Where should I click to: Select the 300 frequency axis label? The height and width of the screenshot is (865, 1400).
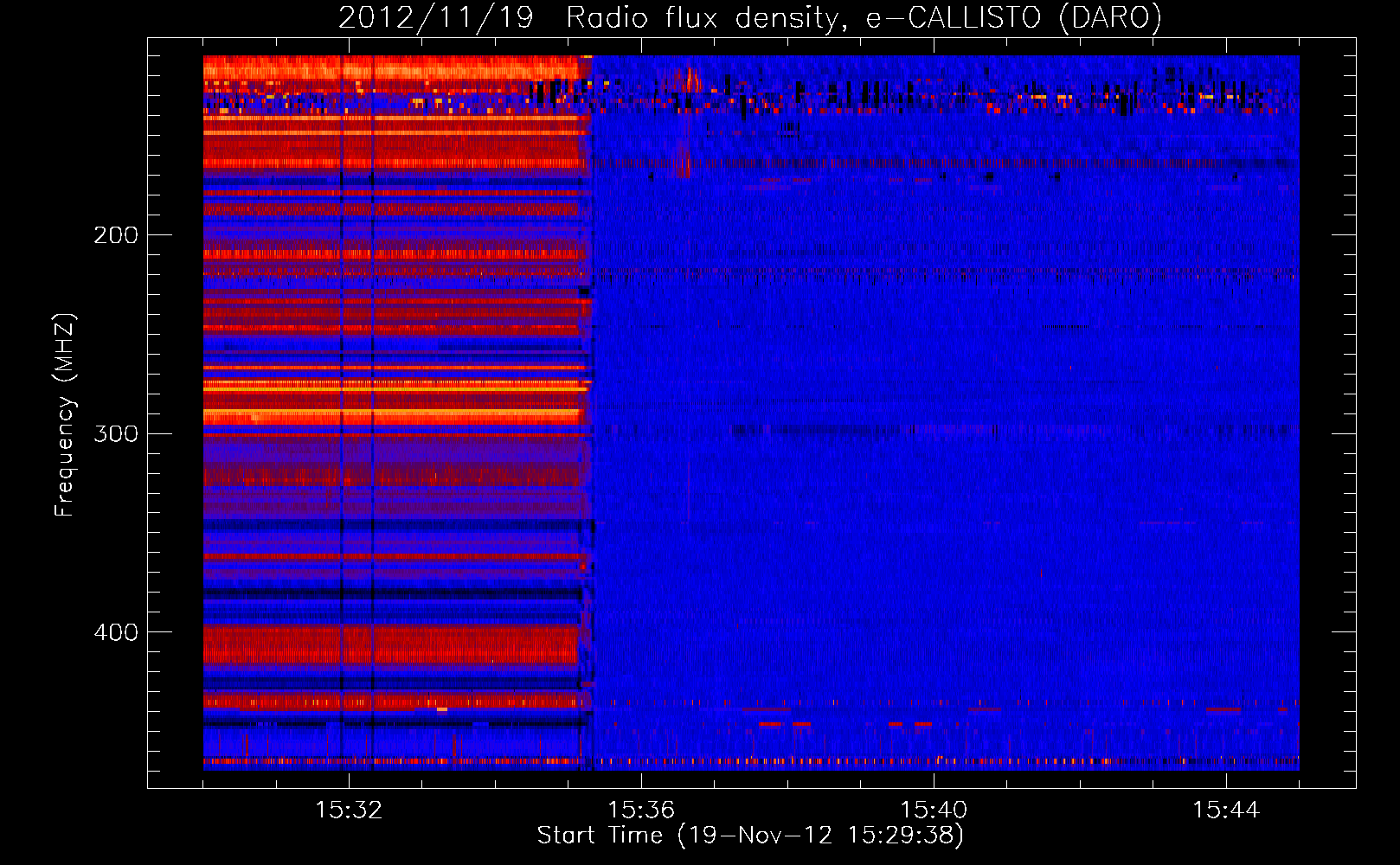[x=116, y=433]
